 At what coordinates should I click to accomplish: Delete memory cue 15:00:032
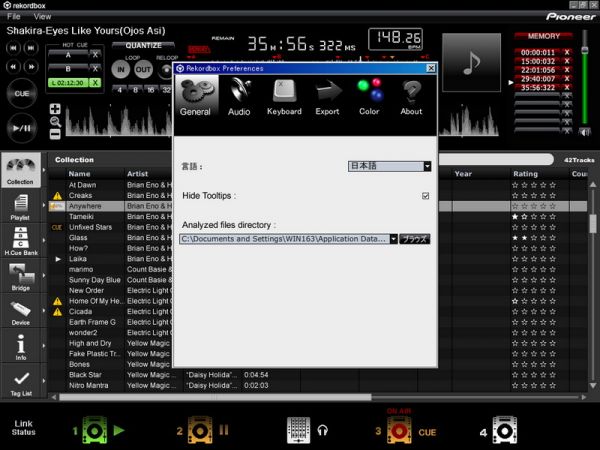(x=567, y=61)
